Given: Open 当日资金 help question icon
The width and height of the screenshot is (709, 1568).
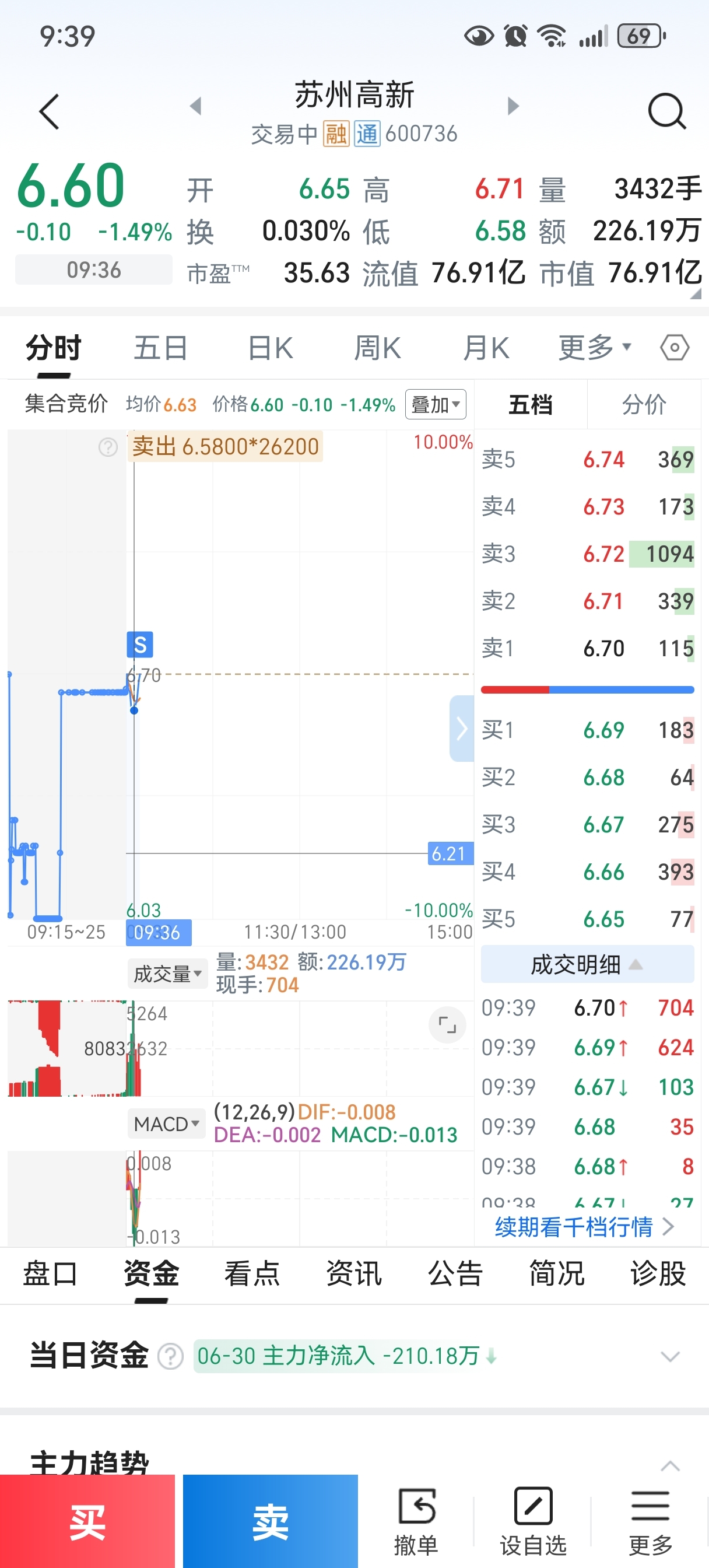Looking at the screenshot, I should [x=170, y=1357].
